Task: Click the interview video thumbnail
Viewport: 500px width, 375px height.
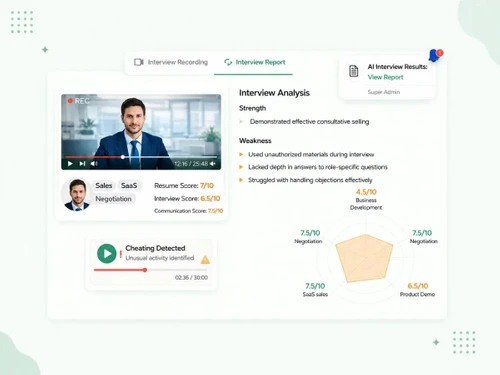Action: coord(141,132)
